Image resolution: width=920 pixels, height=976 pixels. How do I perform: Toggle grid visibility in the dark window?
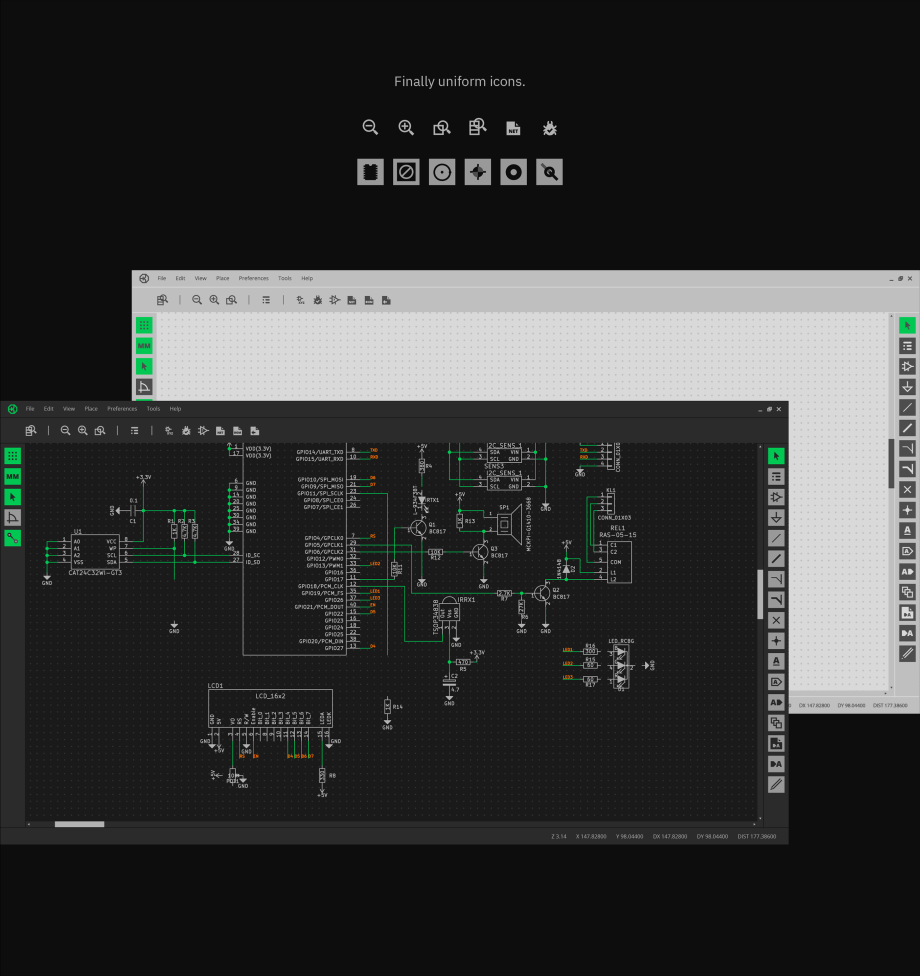click(12, 456)
